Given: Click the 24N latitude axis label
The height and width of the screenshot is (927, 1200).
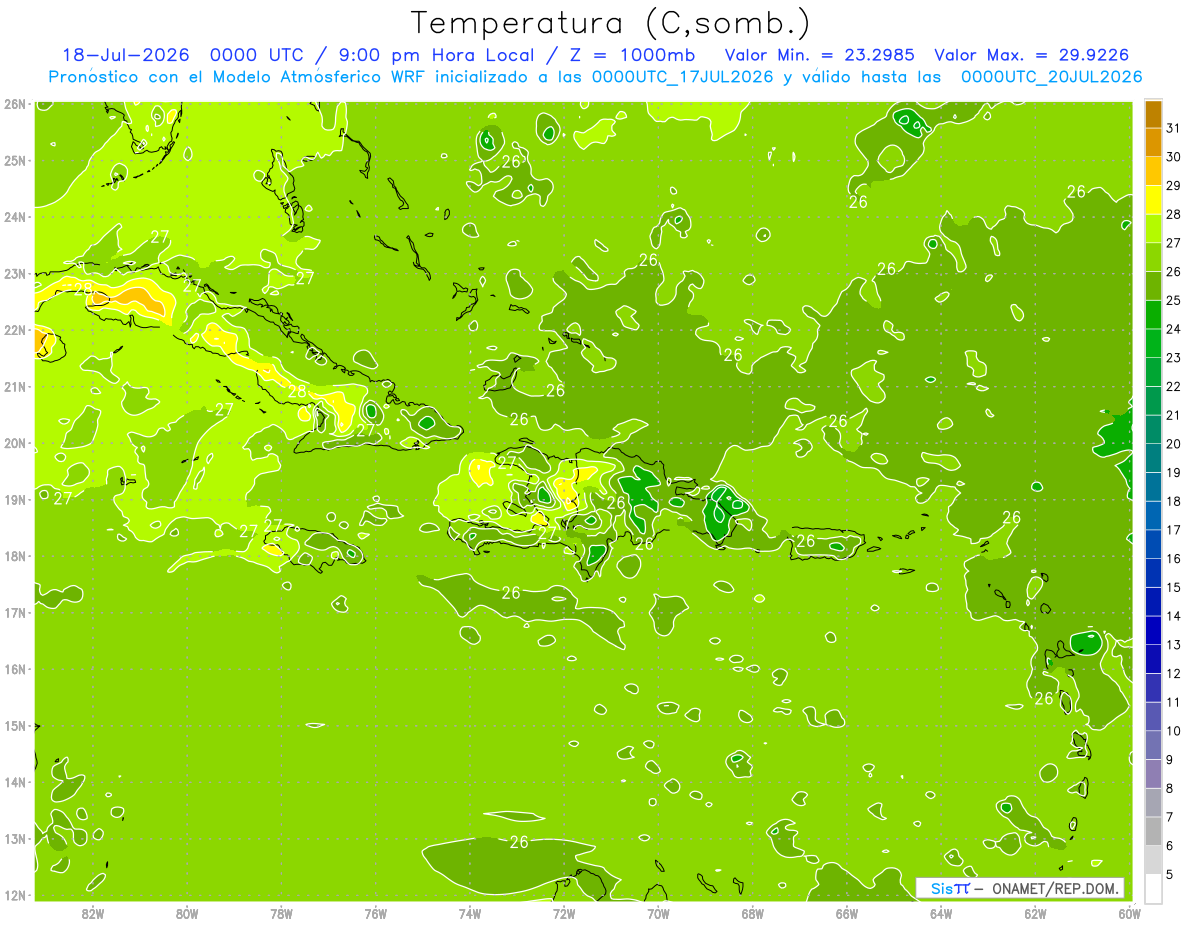Looking at the screenshot, I should click(x=14, y=217).
